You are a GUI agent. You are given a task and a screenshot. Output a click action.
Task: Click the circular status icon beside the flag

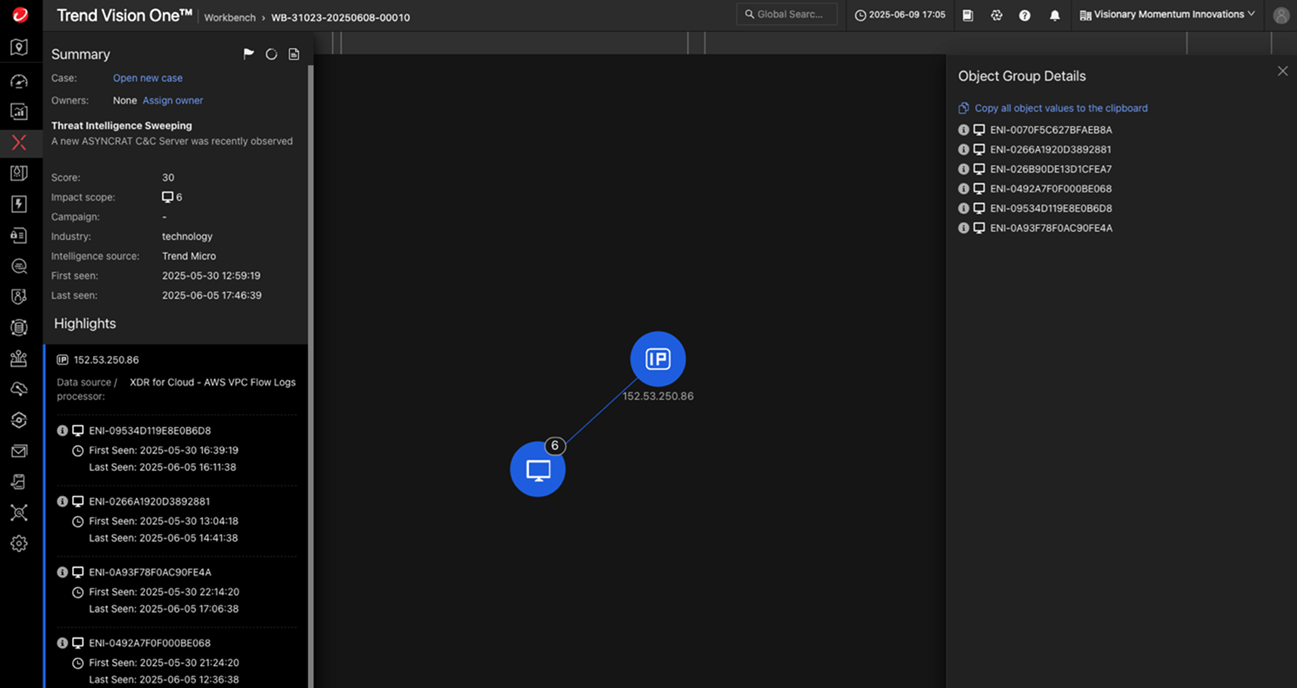coord(271,54)
